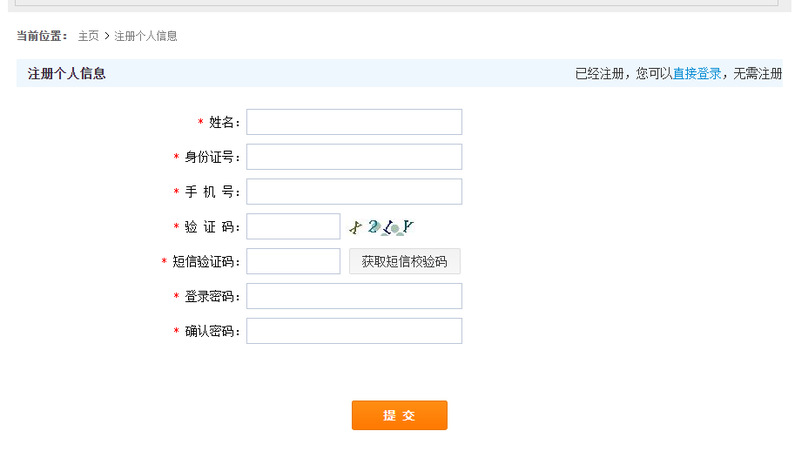The image size is (798, 458).
Task: Click the 注册个人信息 section header title
Action: pos(67,74)
